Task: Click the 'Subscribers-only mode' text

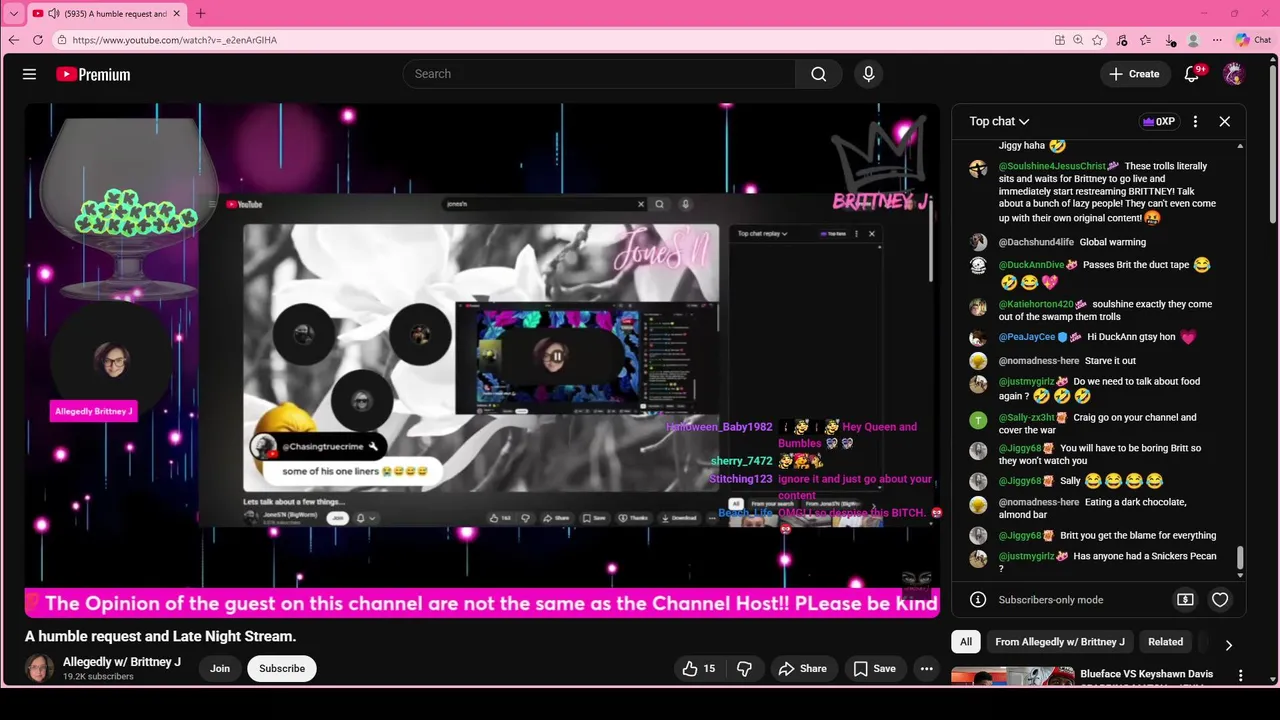Action: click(x=1051, y=599)
